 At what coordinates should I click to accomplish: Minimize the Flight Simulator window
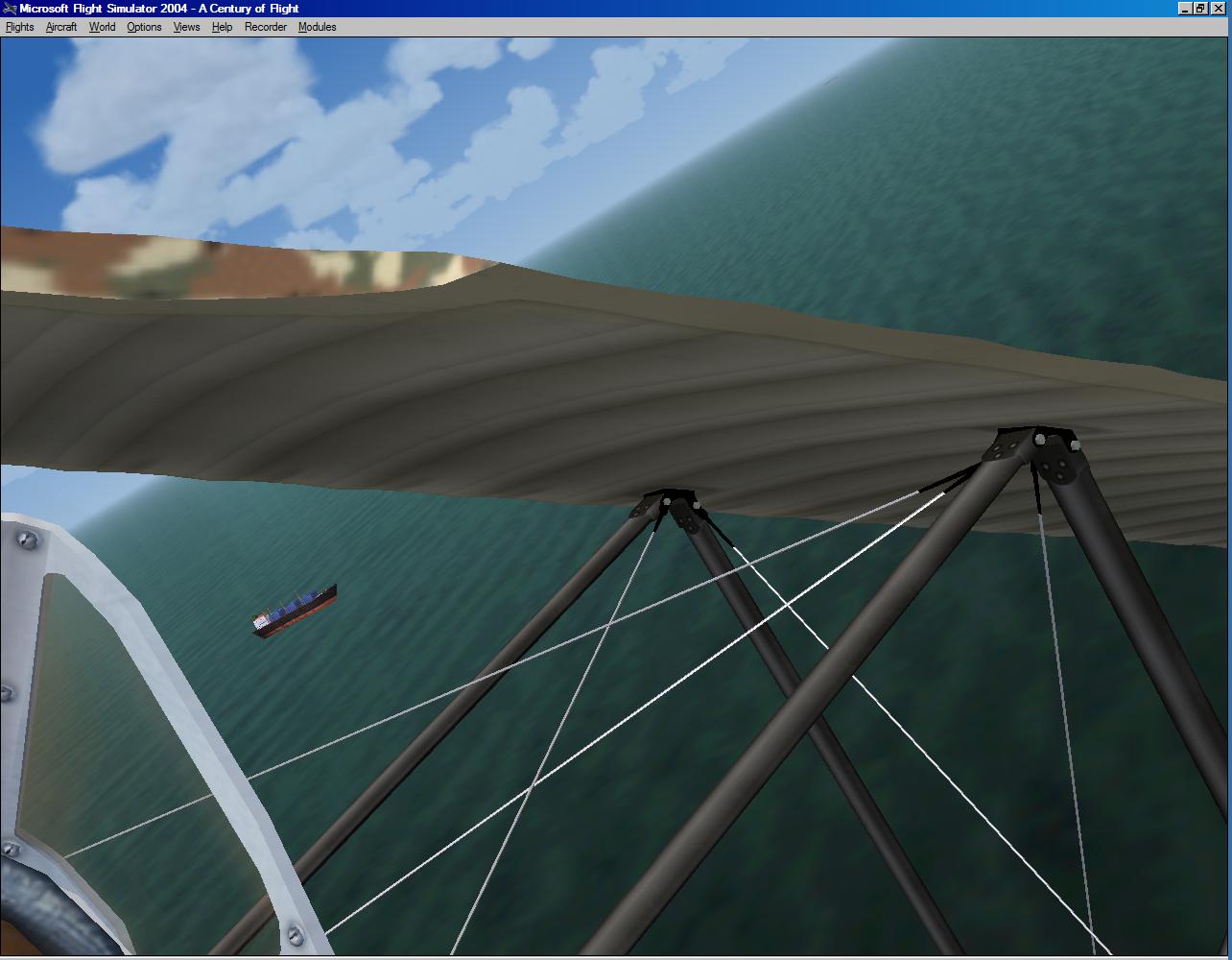(1185, 9)
